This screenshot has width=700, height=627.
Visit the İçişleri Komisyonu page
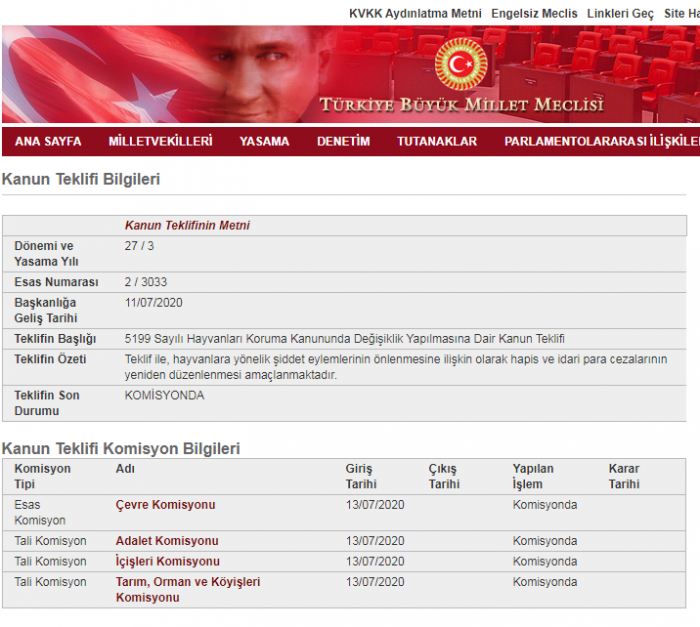(x=167, y=561)
